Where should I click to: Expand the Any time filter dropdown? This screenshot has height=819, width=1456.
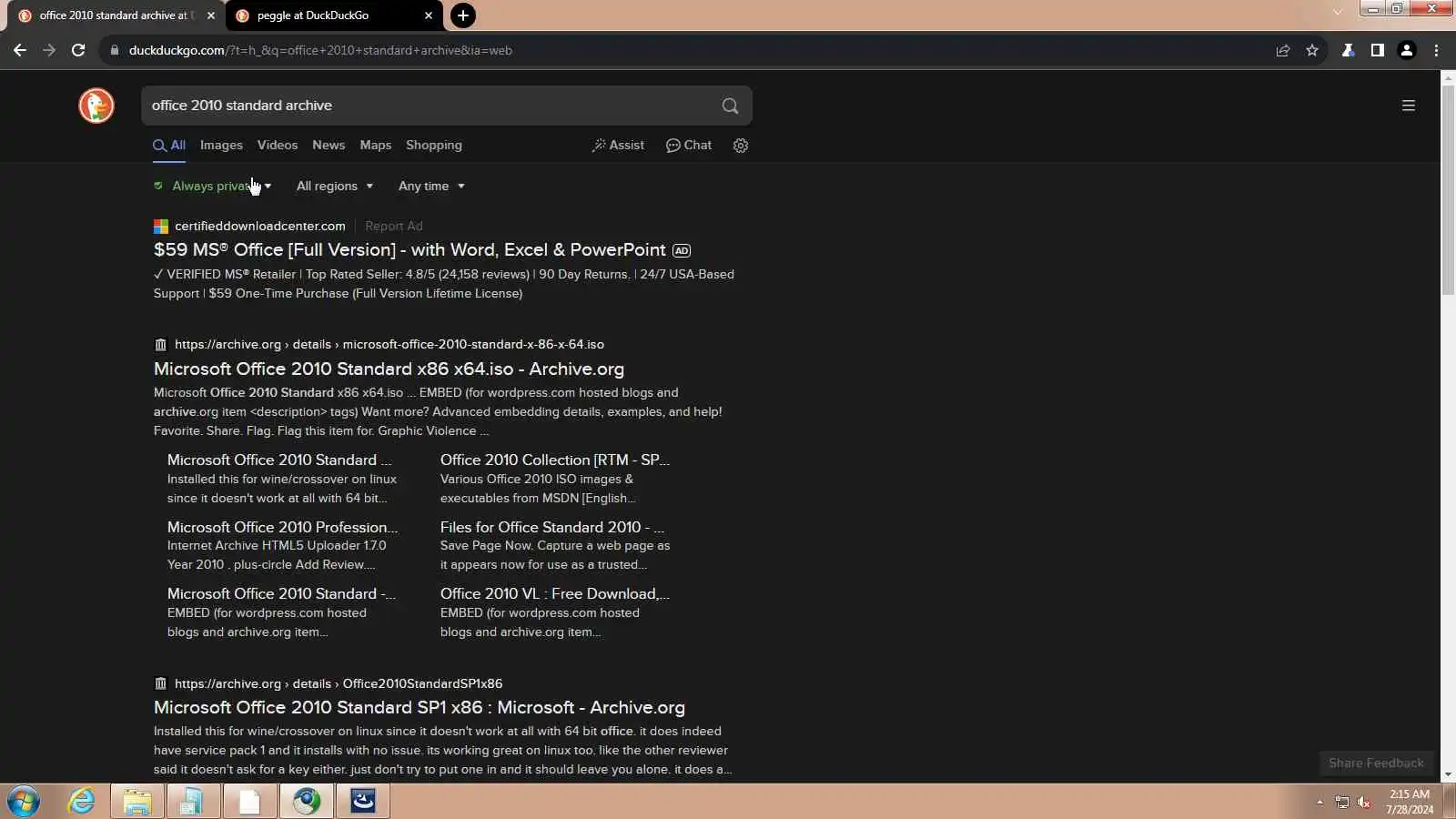tap(432, 186)
